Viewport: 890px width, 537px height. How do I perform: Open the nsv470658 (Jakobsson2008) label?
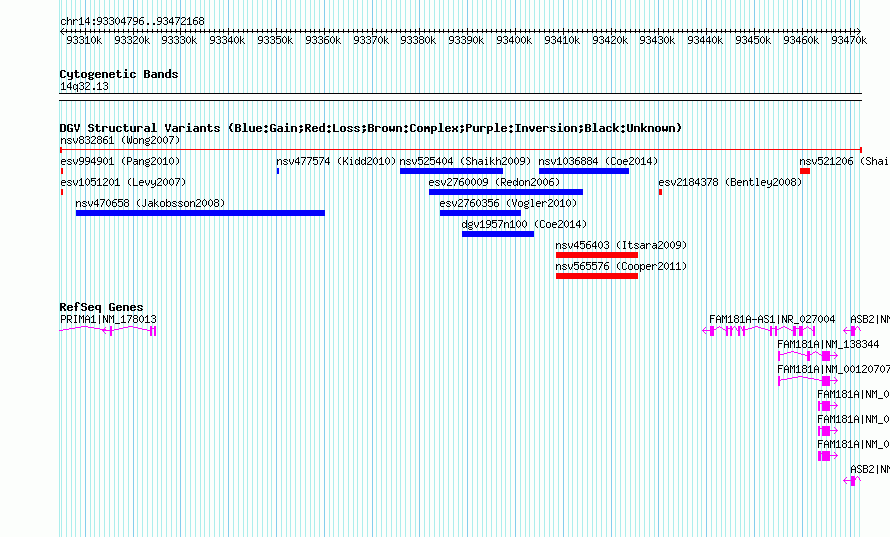tap(150, 203)
